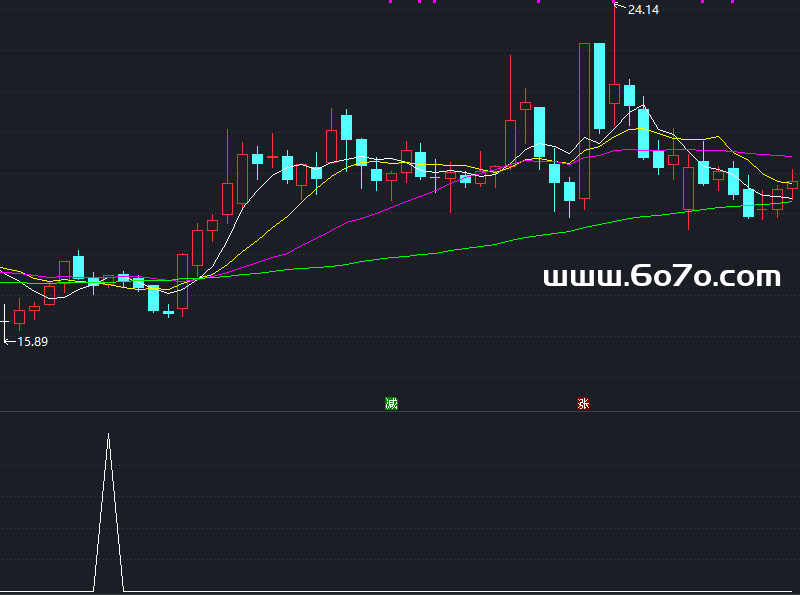The height and width of the screenshot is (595, 800).
Task: Click the peak of the white indicator spike
Action: (x=108, y=435)
